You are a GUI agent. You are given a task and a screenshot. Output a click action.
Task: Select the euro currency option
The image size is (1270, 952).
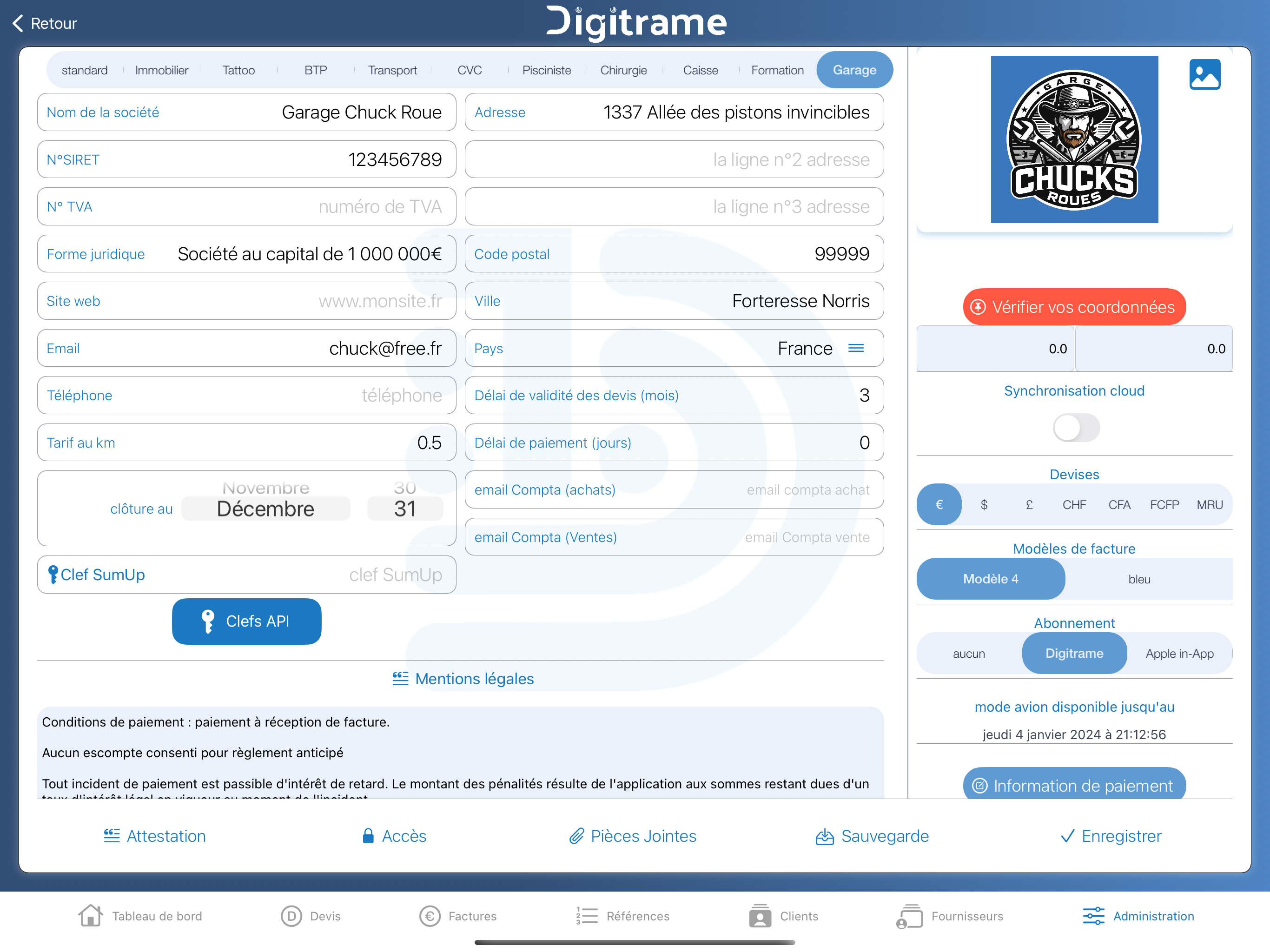(939, 505)
